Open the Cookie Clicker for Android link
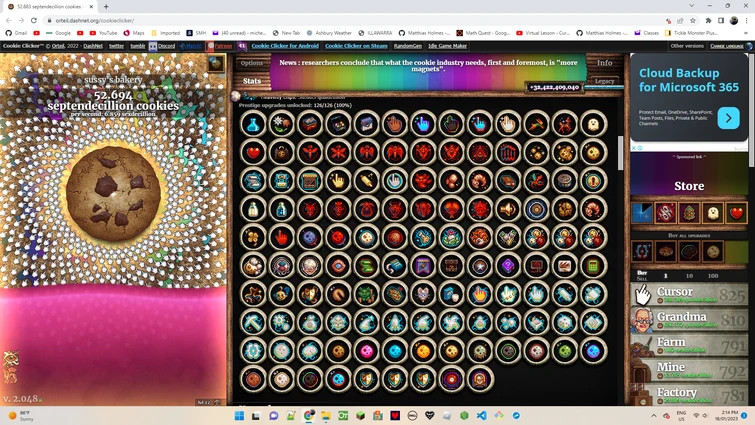 click(x=285, y=46)
